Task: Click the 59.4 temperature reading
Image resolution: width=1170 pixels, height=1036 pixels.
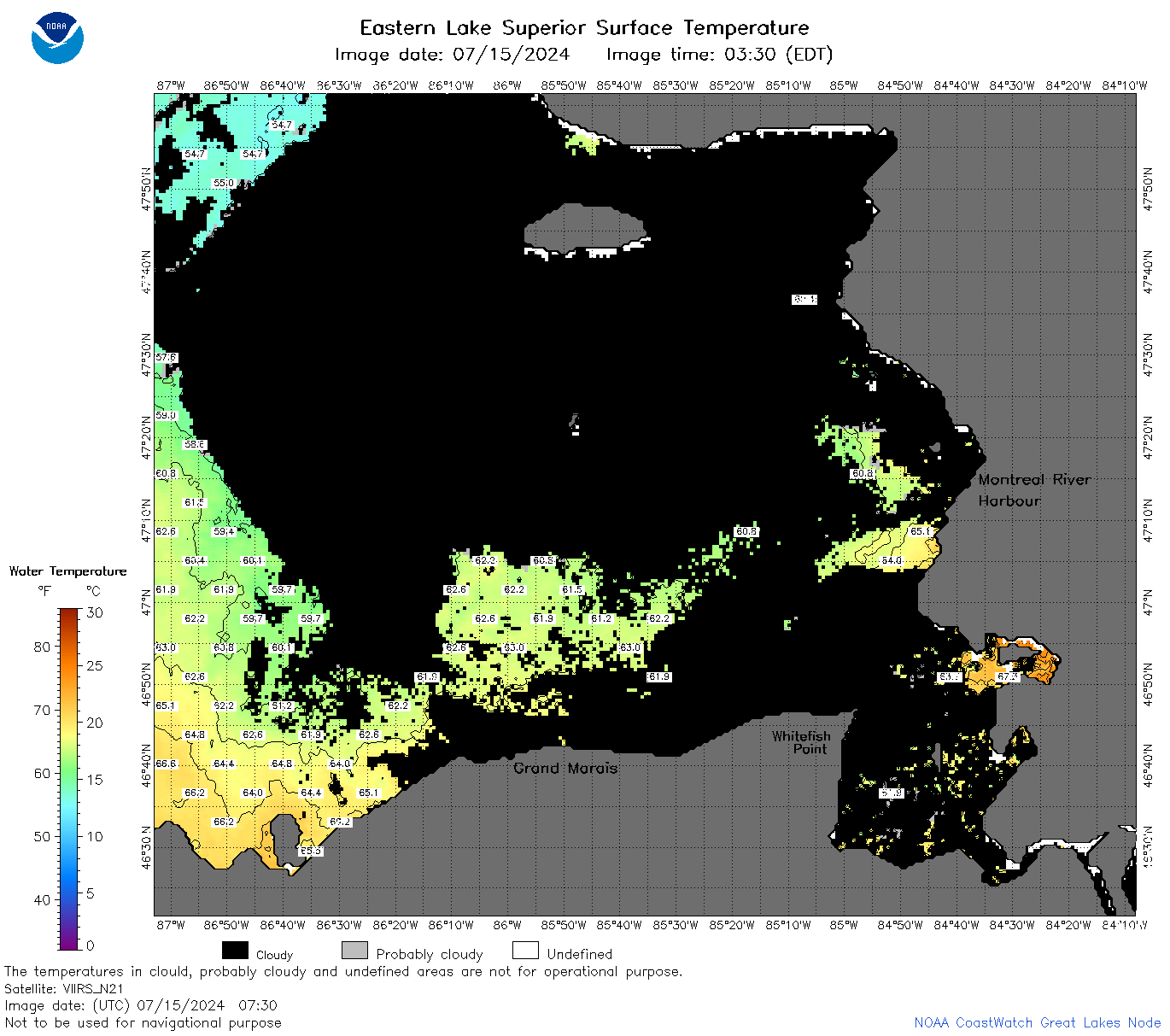Action: 224,532
